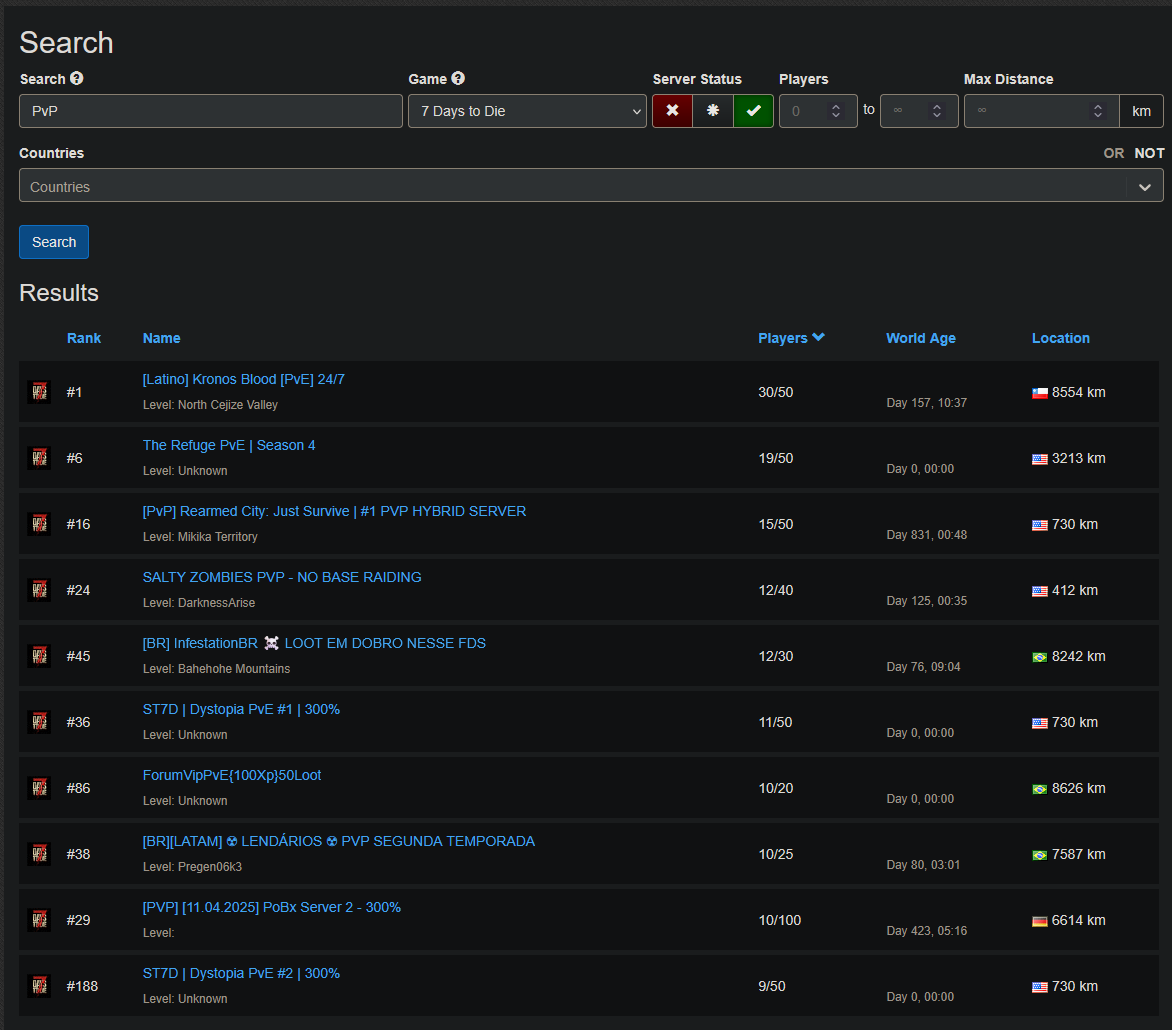Click the Players sort descending chevron
Image resolution: width=1172 pixels, height=1030 pixels.
(818, 337)
